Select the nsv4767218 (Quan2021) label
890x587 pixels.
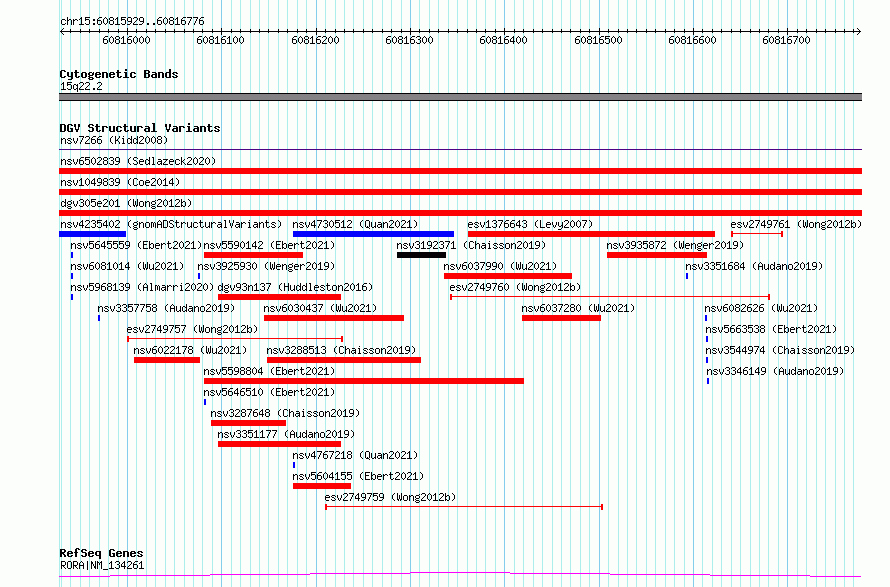(x=355, y=455)
